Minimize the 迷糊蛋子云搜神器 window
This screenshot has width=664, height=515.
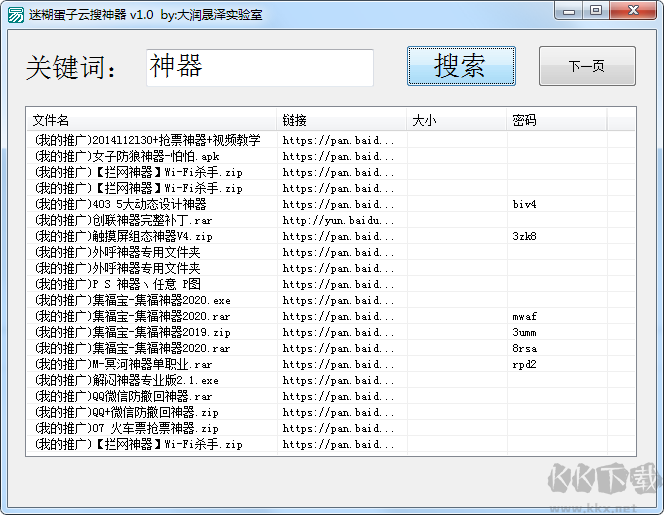[x=569, y=11]
